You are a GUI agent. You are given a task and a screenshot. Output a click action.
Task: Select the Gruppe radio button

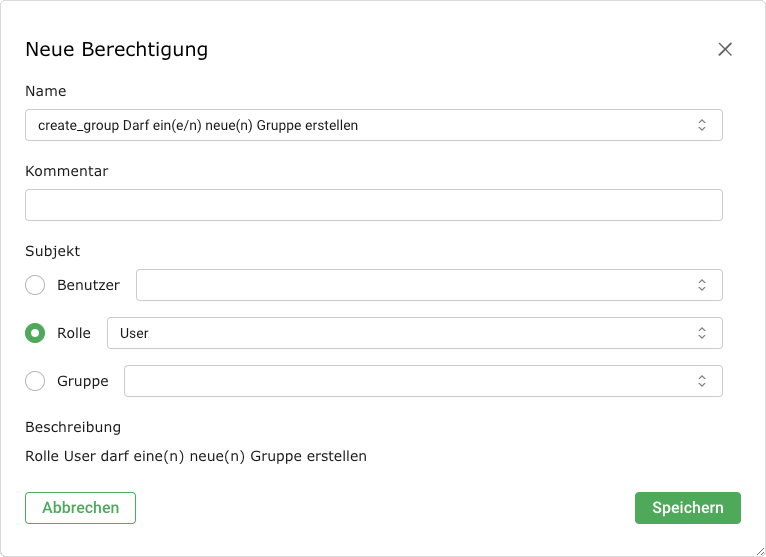pyautogui.click(x=35, y=381)
